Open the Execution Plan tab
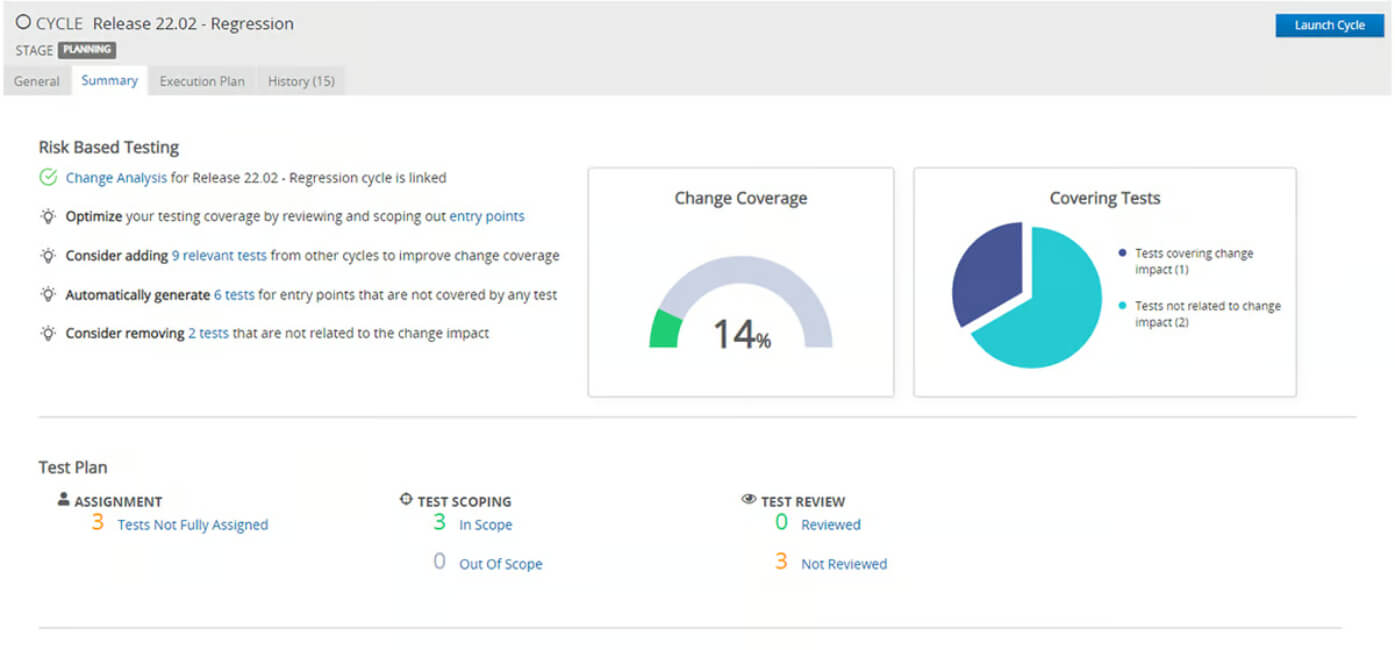 (202, 81)
